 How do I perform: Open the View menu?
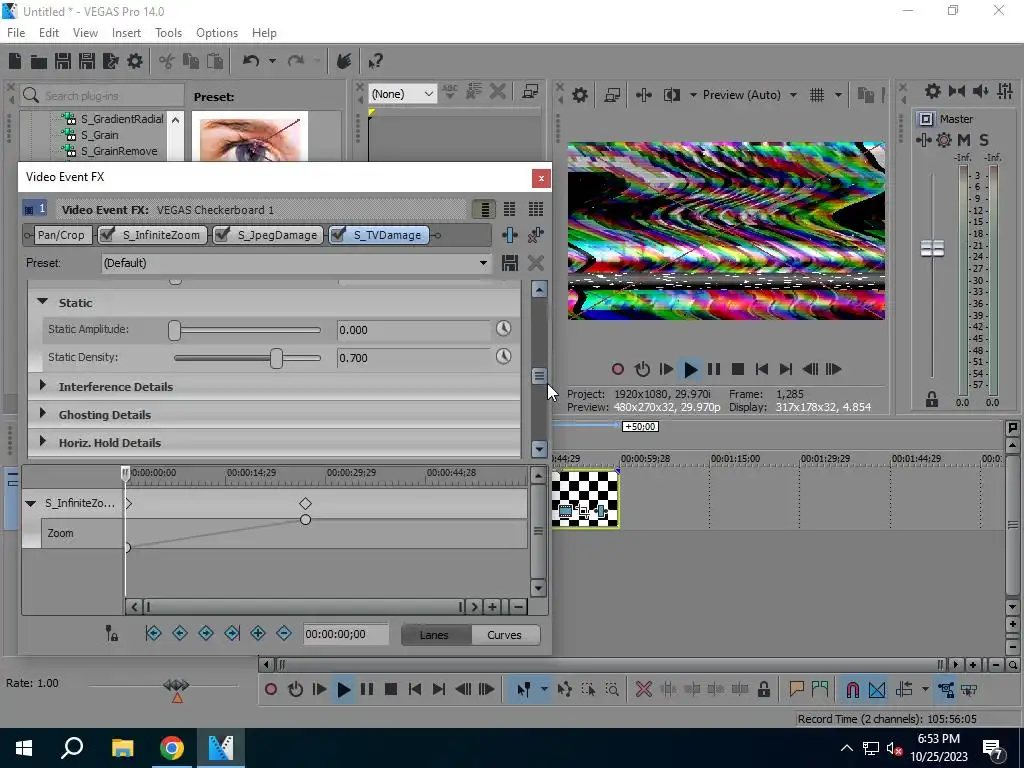click(85, 33)
